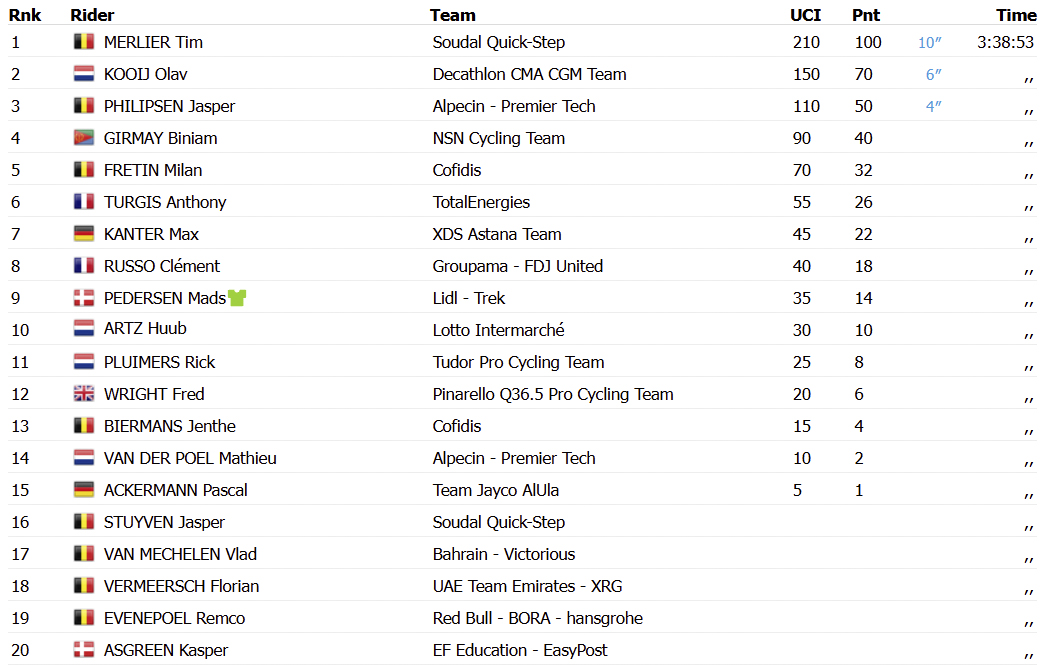Open rider page for PHILIPSEN Jasper

pos(169,106)
